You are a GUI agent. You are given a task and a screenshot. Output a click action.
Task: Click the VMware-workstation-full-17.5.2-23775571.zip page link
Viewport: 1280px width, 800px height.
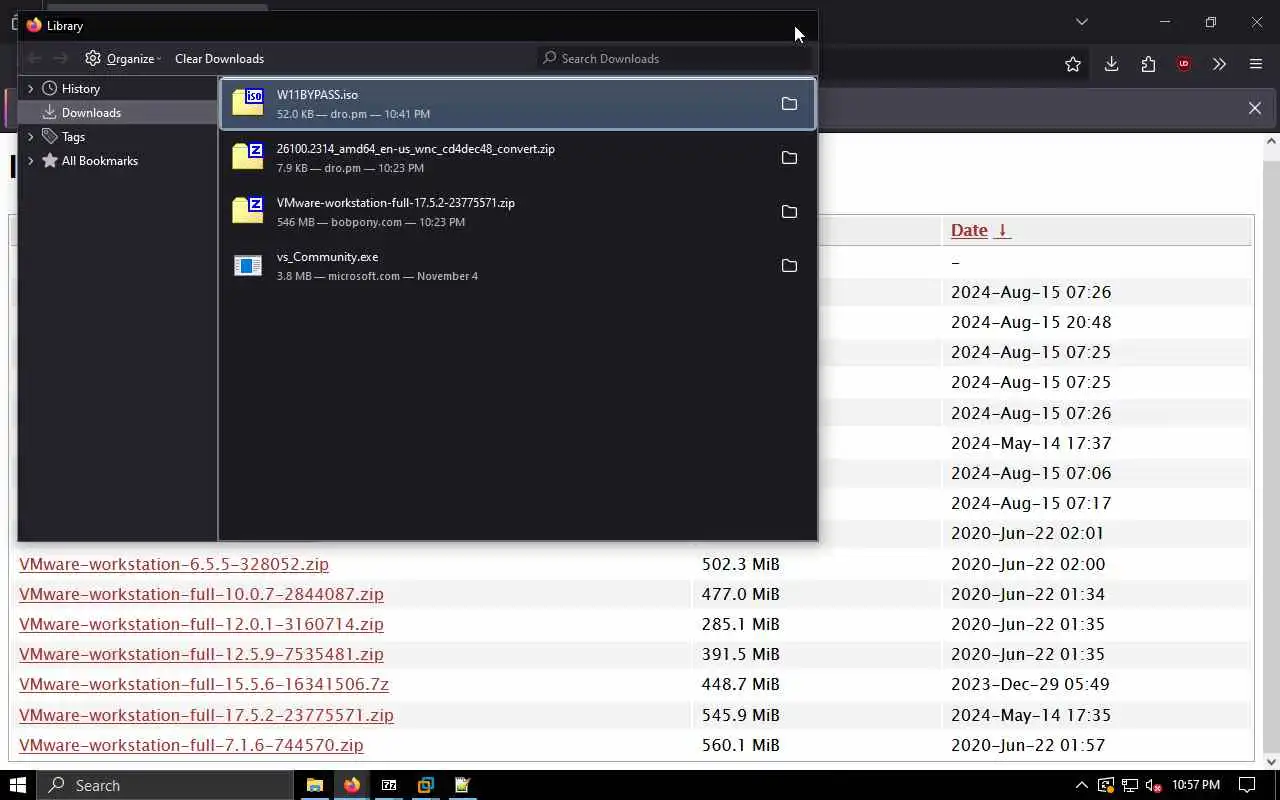click(206, 715)
